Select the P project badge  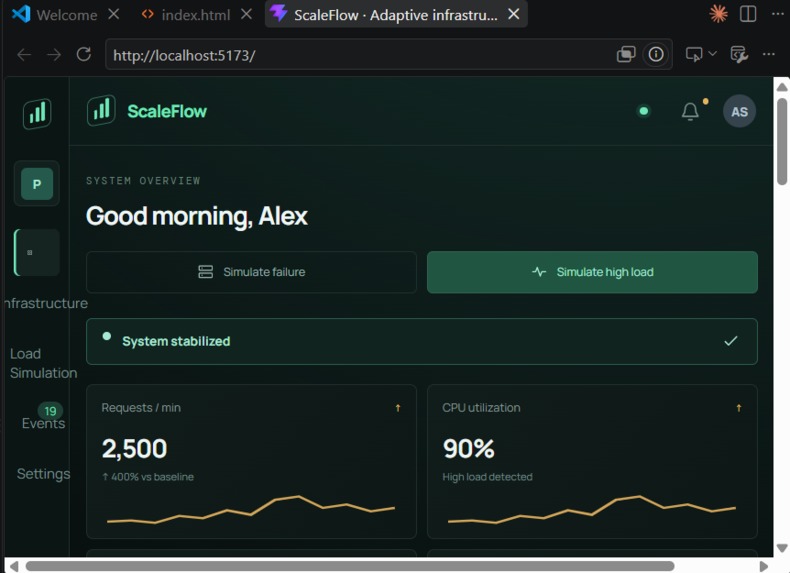coord(37,184)
